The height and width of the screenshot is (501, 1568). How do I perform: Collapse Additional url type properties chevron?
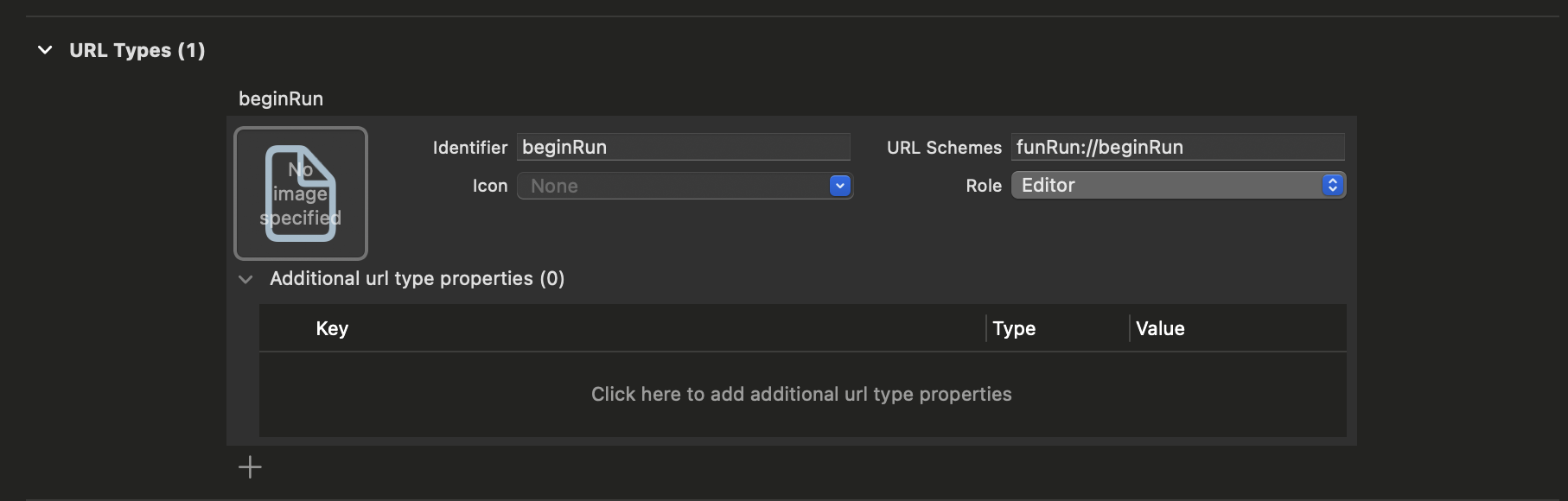tap(246, 279)
